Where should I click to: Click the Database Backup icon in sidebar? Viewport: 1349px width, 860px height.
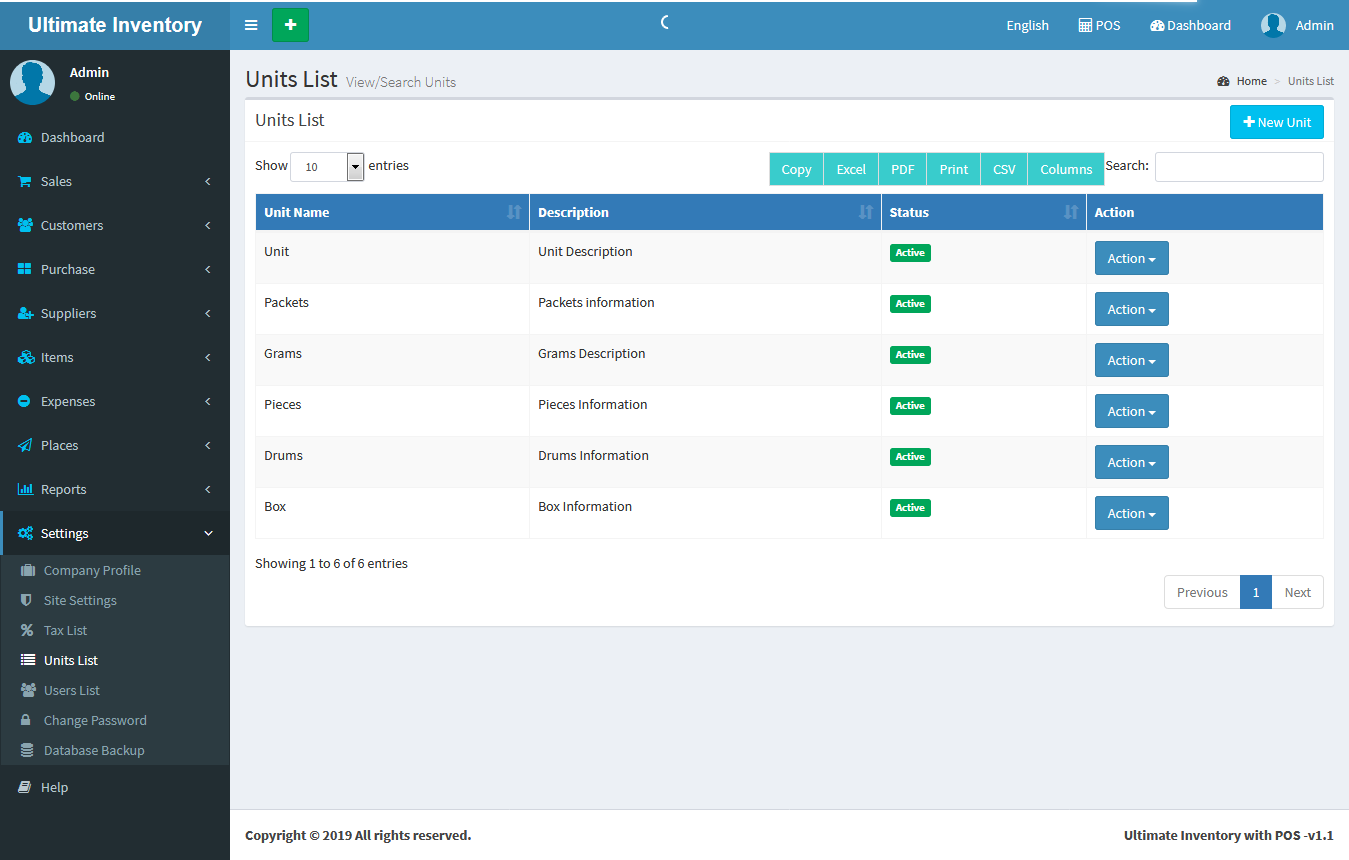28,751
